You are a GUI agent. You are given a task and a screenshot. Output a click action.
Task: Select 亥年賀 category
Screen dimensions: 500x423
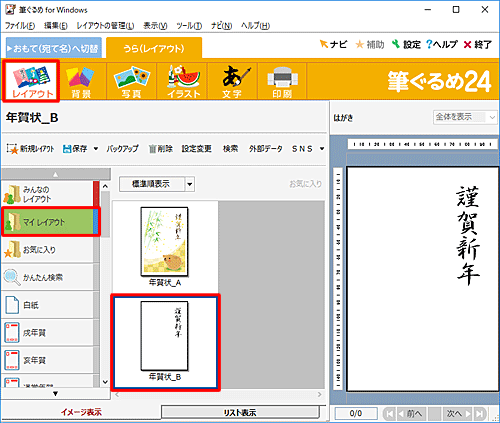[x=47, y=360]
